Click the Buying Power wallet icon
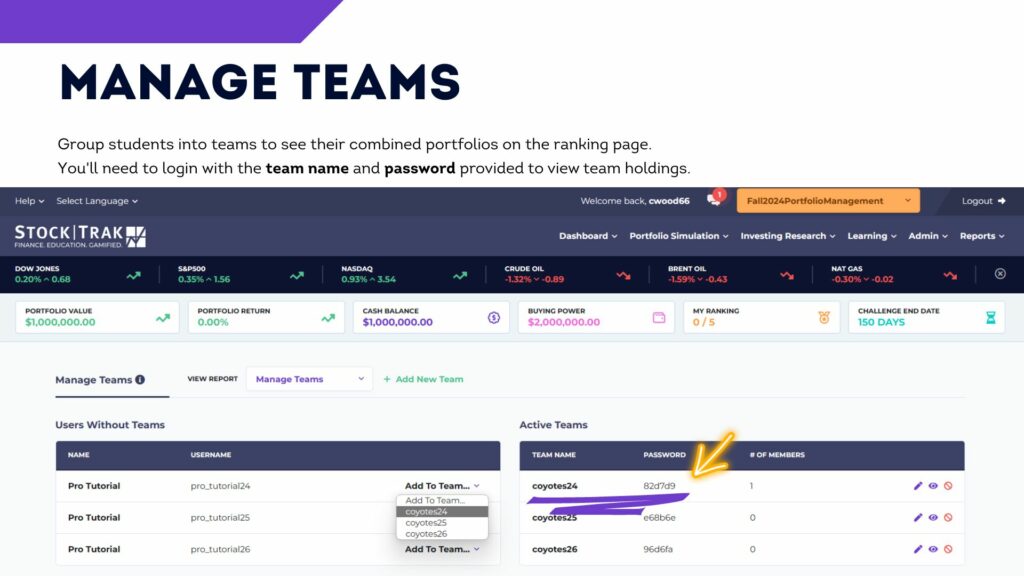The width and height of the screenshot is (1024, 576). [659, 318]
